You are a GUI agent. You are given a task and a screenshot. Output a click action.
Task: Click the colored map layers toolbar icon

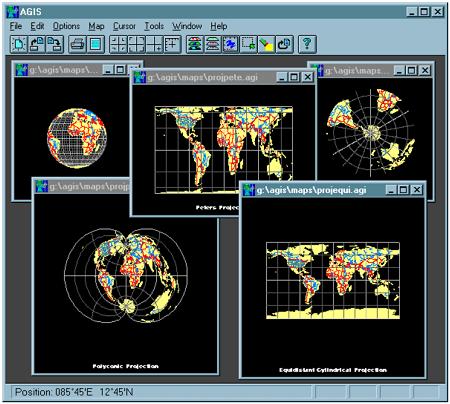coord(195,44)
